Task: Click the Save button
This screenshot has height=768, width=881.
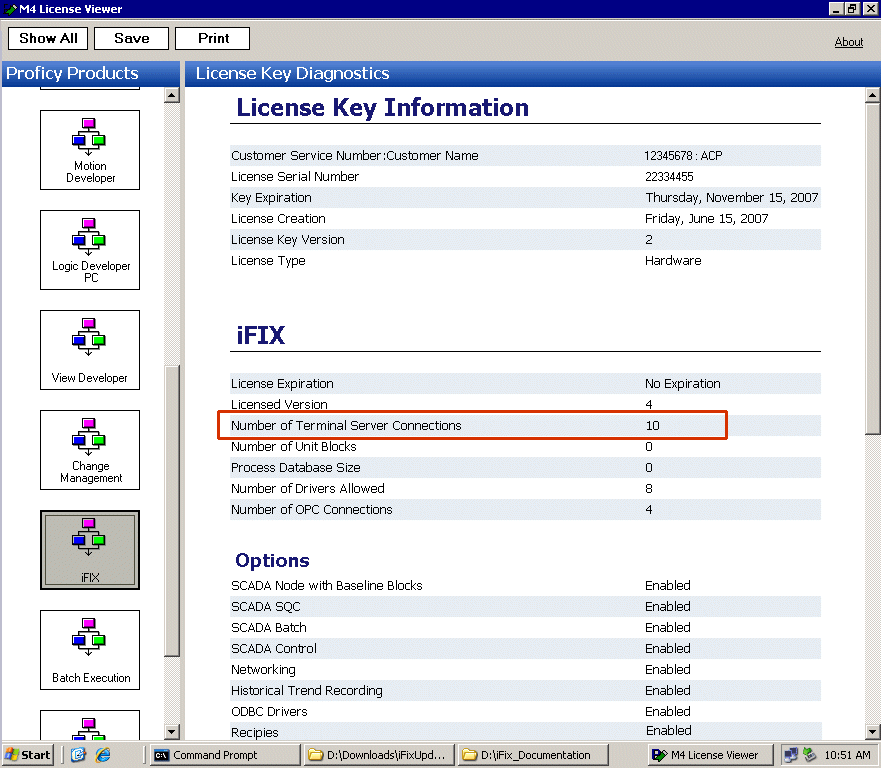Action: click(131, 38)
